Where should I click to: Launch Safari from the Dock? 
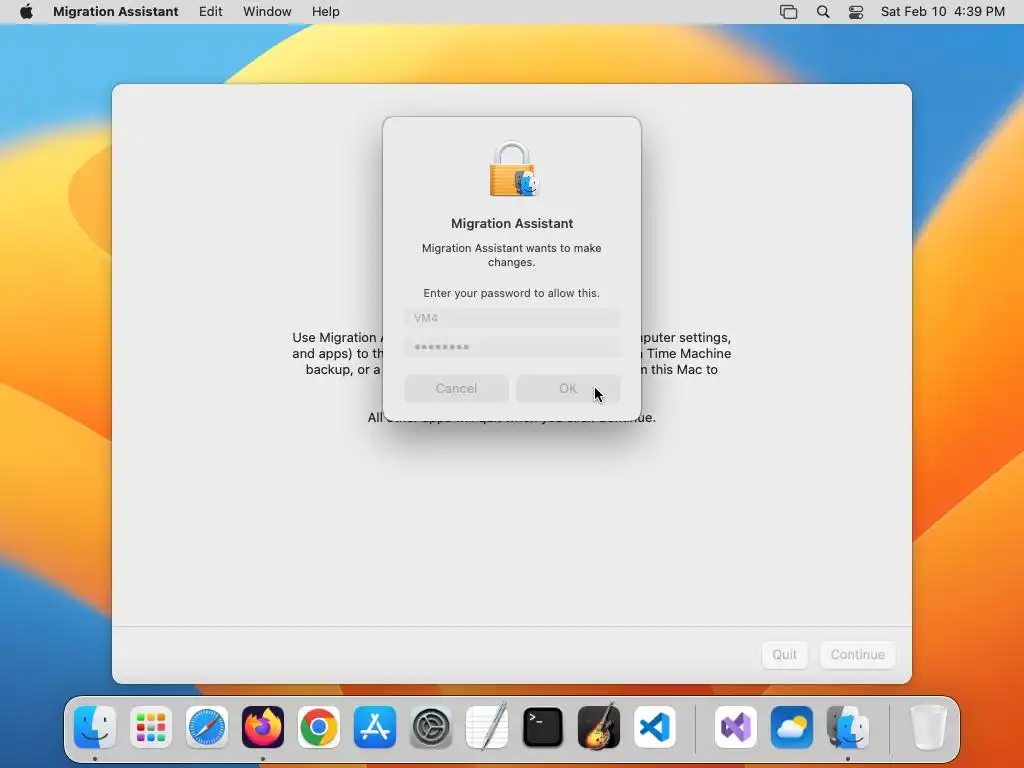[x=207, y=727]
